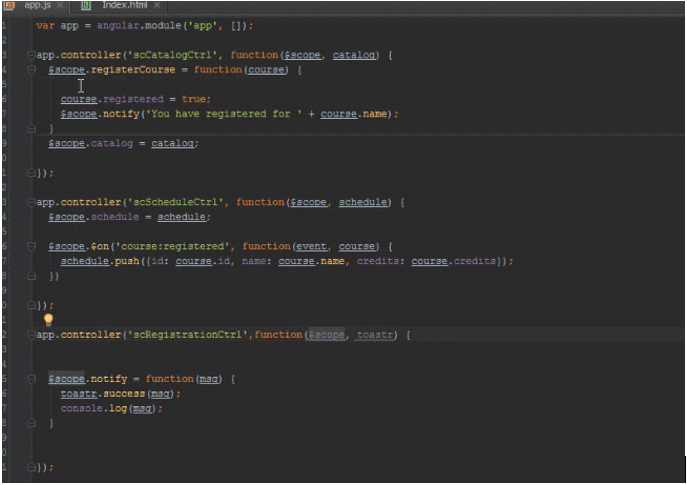Viewport: 687px width, 485px height.
Task: Collapse the $scope.$on callback fold marker
Action: [x=31, y=246]
